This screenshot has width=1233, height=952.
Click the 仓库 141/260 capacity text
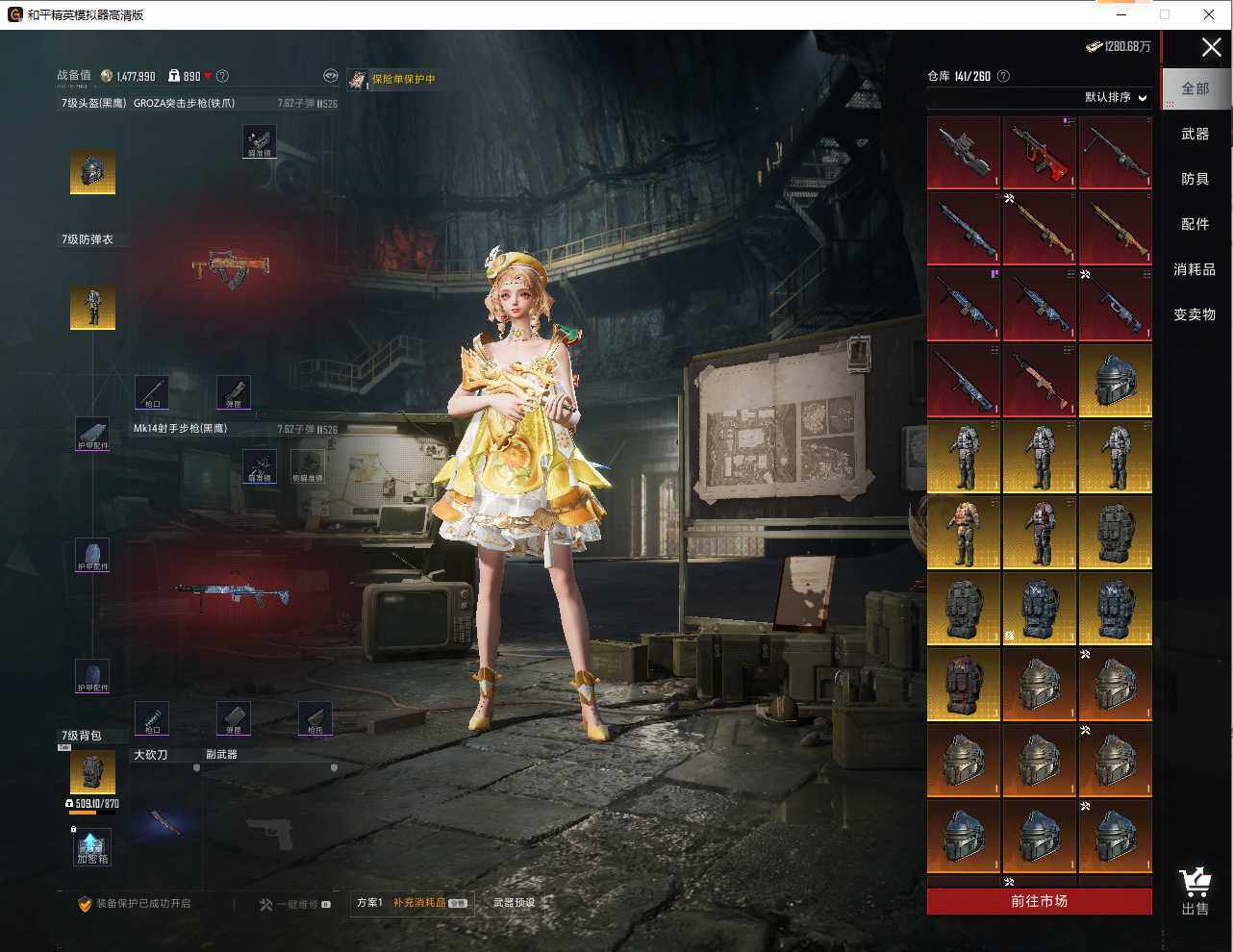[x=959, y=76]
